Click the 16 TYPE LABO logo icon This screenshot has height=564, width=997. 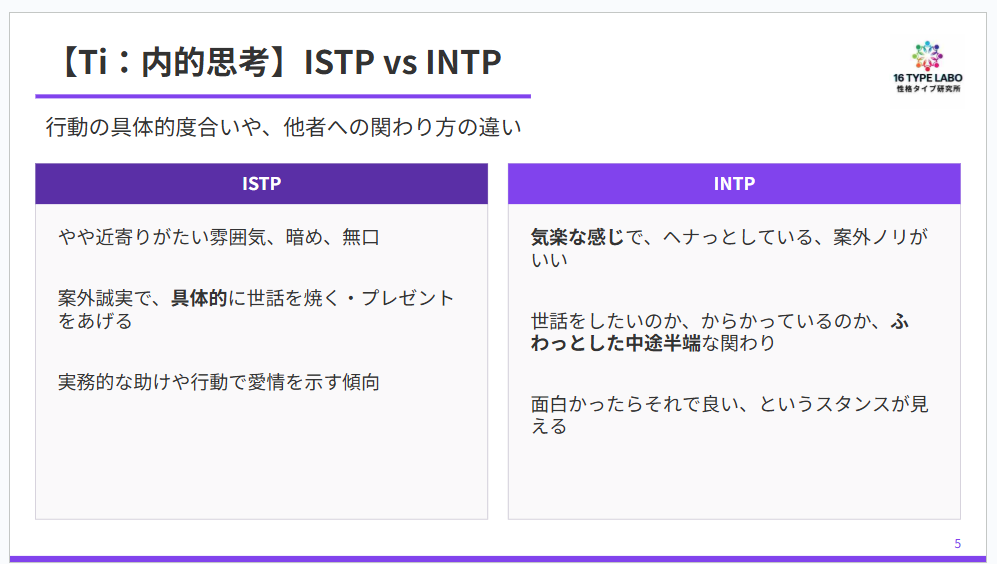[x=927, y=55]
